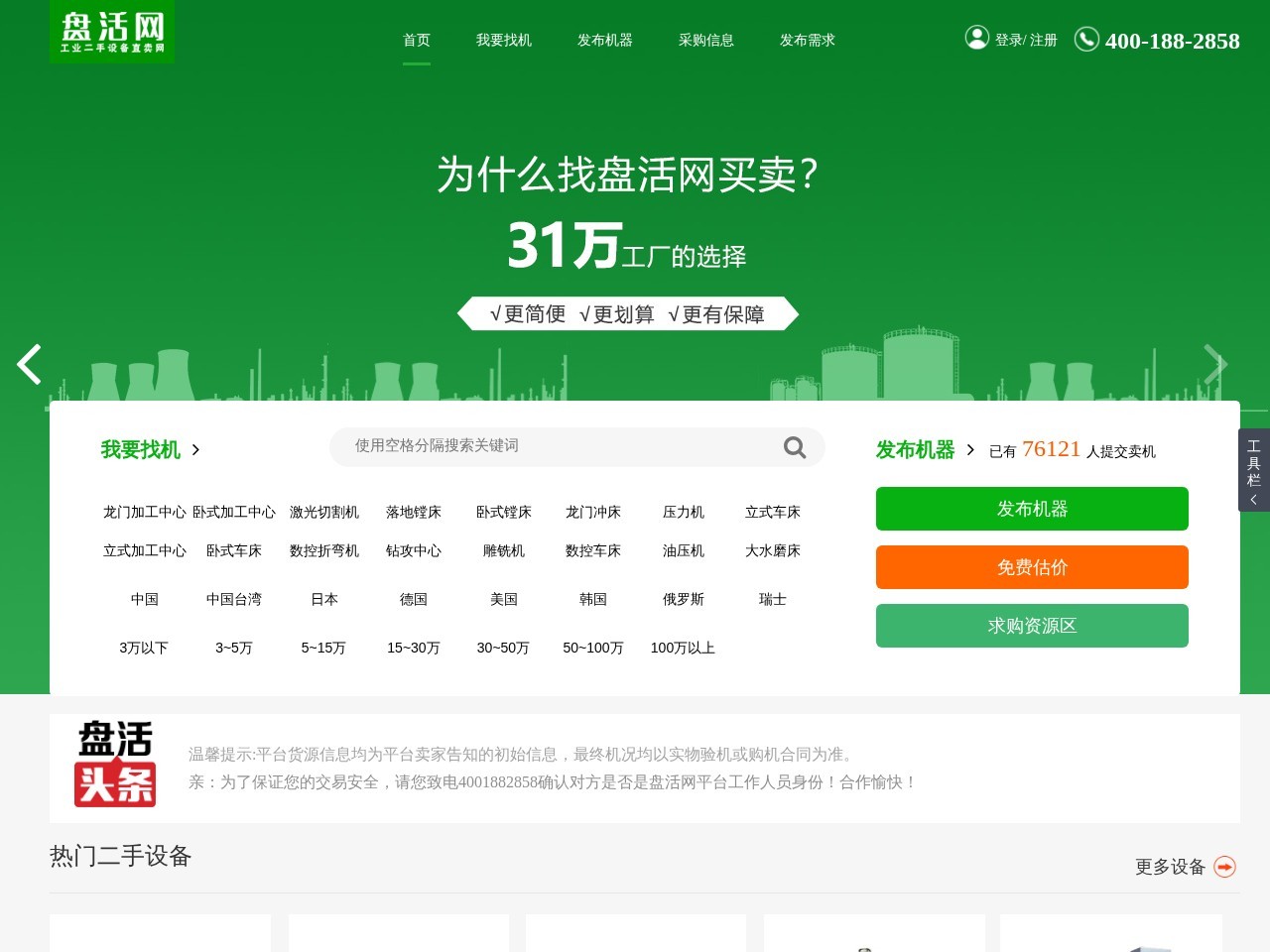Screen dimensions: 1270x952
Task: Select 立式车床 category
Action: pos(773,513)
